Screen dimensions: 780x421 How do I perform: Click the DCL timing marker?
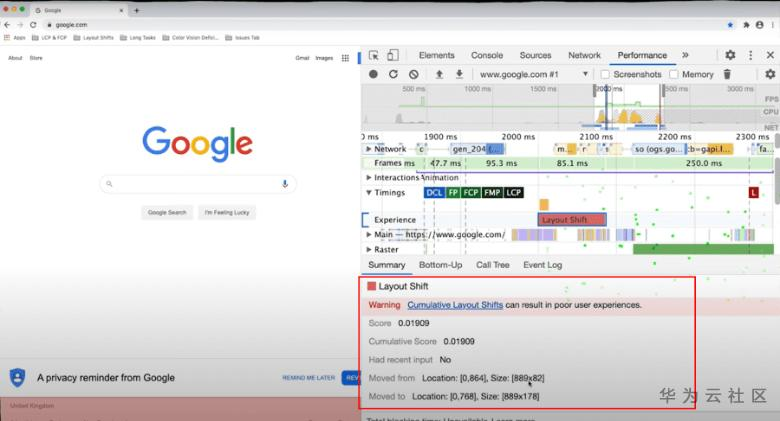tap(434, 193)
